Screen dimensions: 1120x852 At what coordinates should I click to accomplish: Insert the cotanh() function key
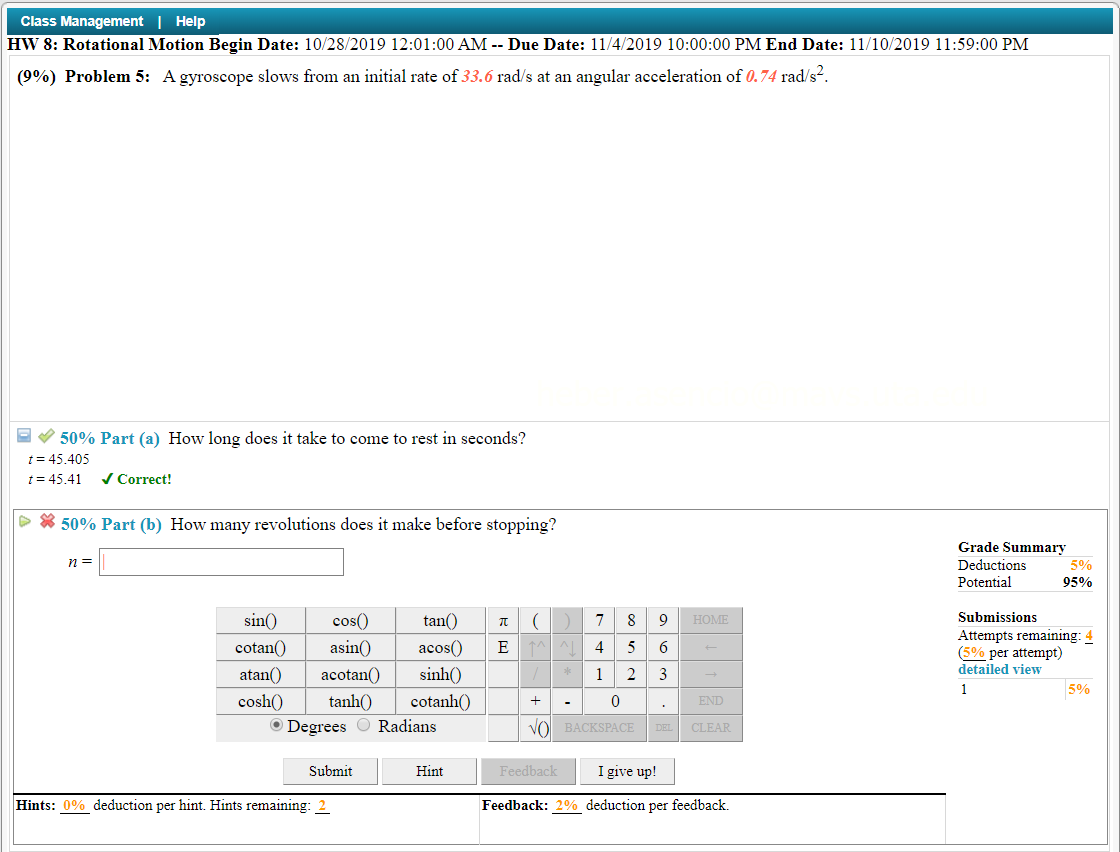[x=440, y=701]
